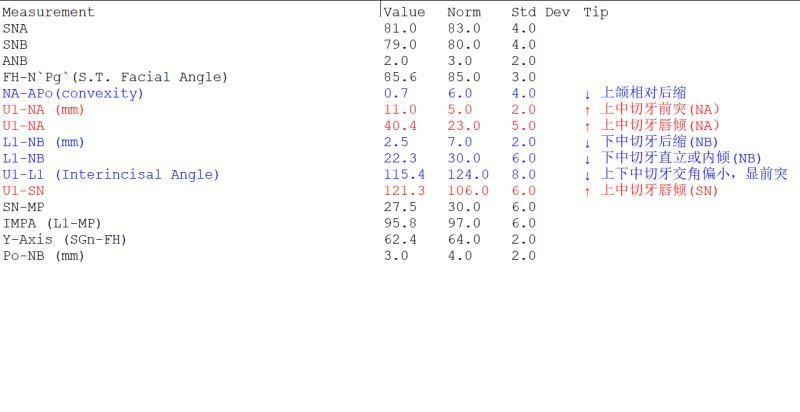Click the Norm column header
The height and width of the screenshot is (412, 800).
pos(464,12)
